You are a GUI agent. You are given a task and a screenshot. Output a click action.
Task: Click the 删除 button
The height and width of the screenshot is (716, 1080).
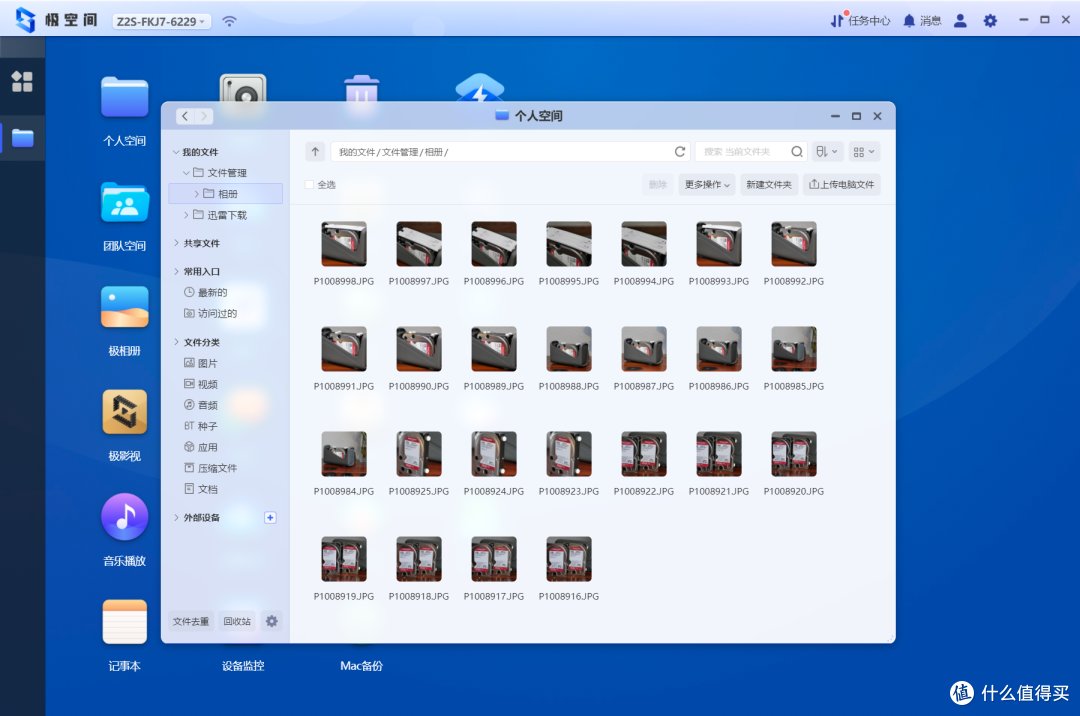point(658,185)
